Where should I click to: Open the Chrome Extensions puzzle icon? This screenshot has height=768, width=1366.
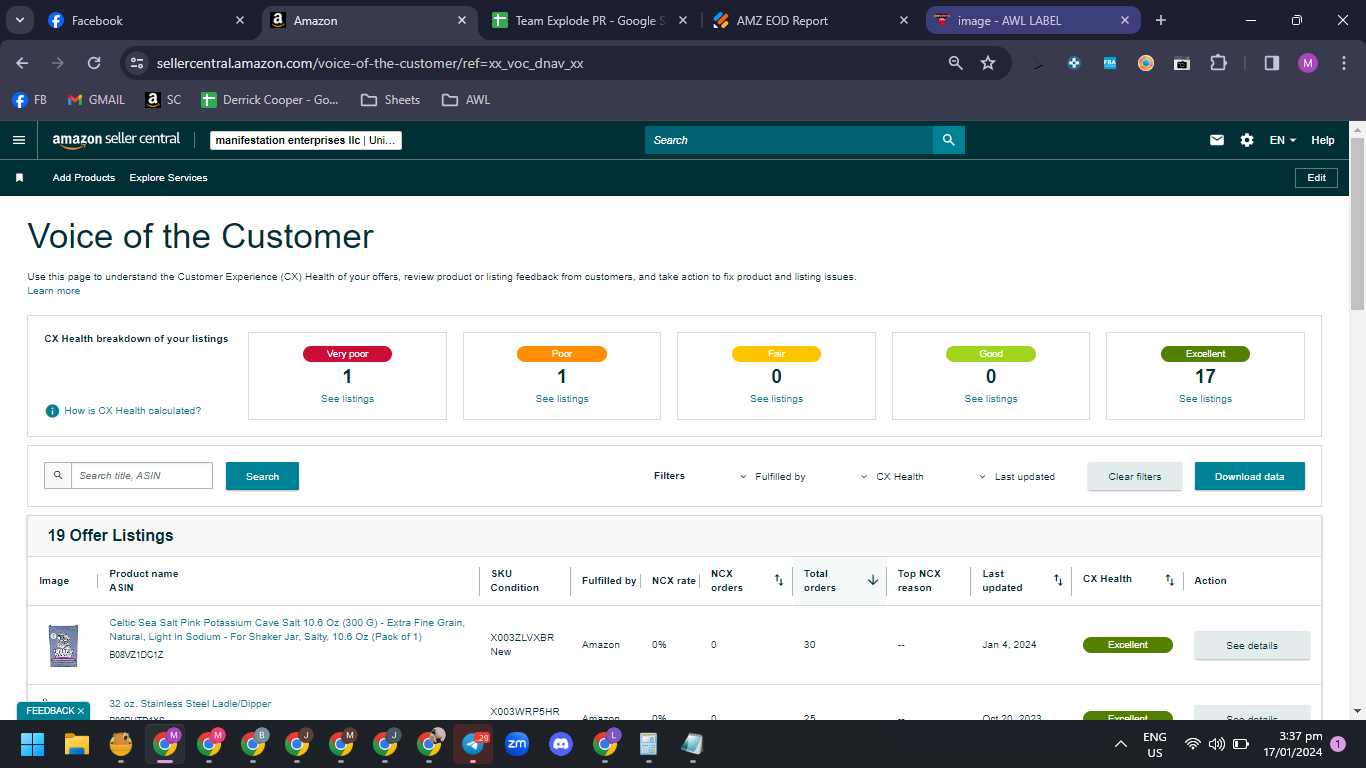coord(1218,63)
